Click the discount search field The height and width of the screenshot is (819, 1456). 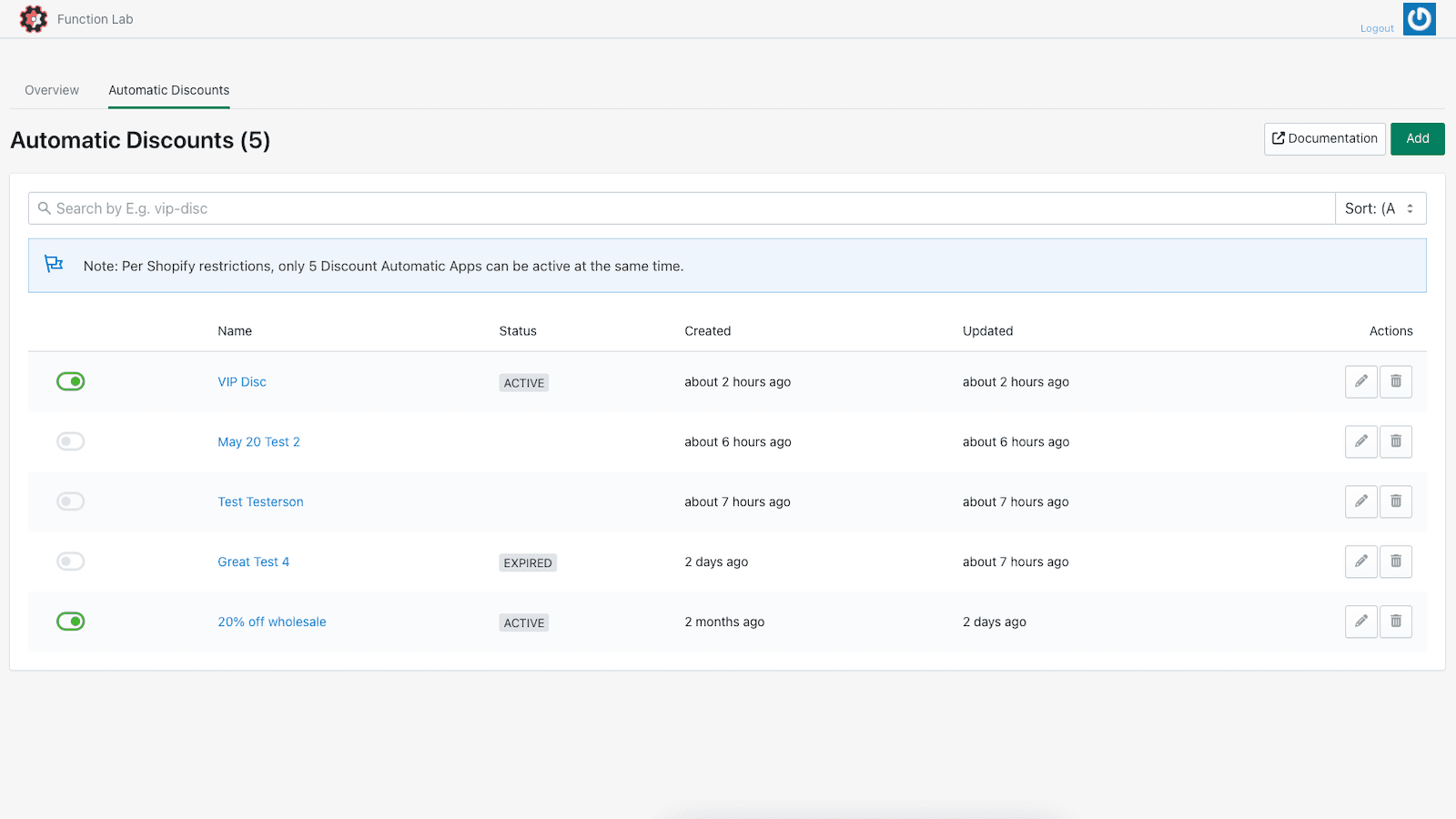tap(682, 208)
